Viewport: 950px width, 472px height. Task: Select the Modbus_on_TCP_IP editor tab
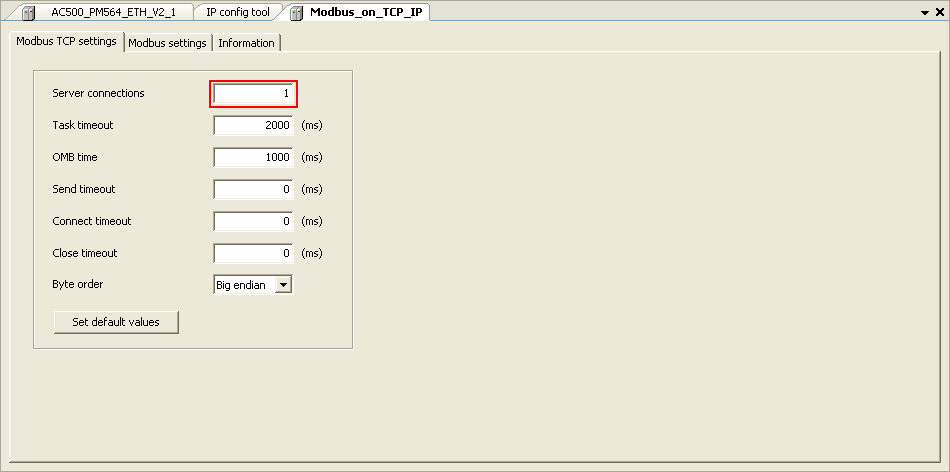(x=364, y=12)
